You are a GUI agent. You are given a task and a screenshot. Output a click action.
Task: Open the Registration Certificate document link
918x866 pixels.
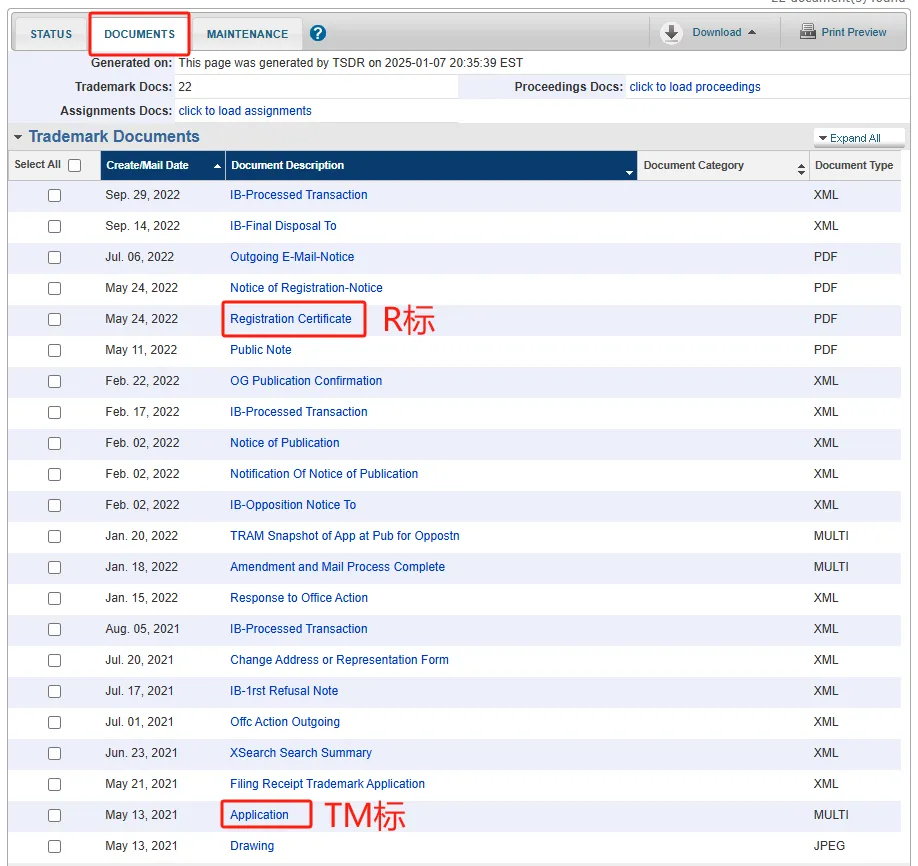point(290,319)
